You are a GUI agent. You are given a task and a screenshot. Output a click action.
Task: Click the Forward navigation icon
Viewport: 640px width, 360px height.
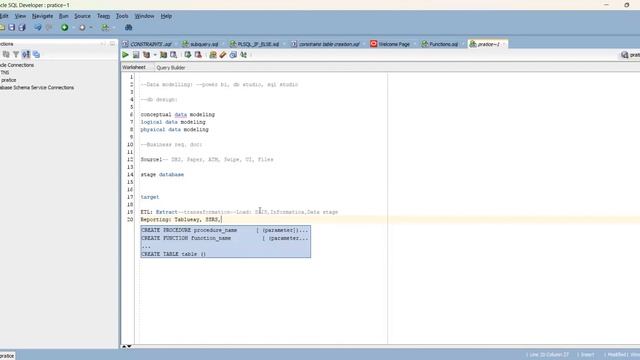click(82, 27)
